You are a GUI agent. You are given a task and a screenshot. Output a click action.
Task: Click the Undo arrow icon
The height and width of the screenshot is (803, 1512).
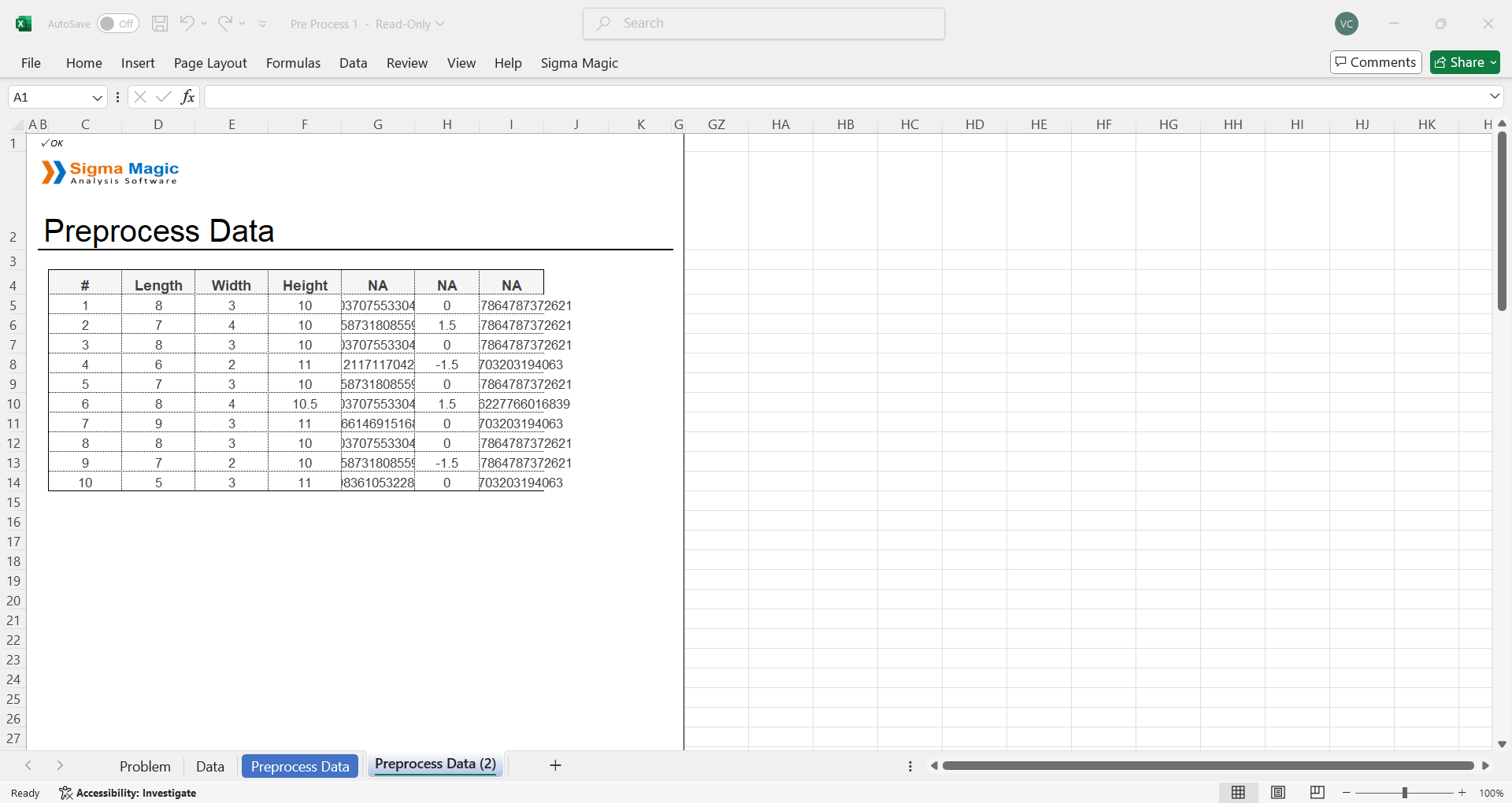coord(187,24)
